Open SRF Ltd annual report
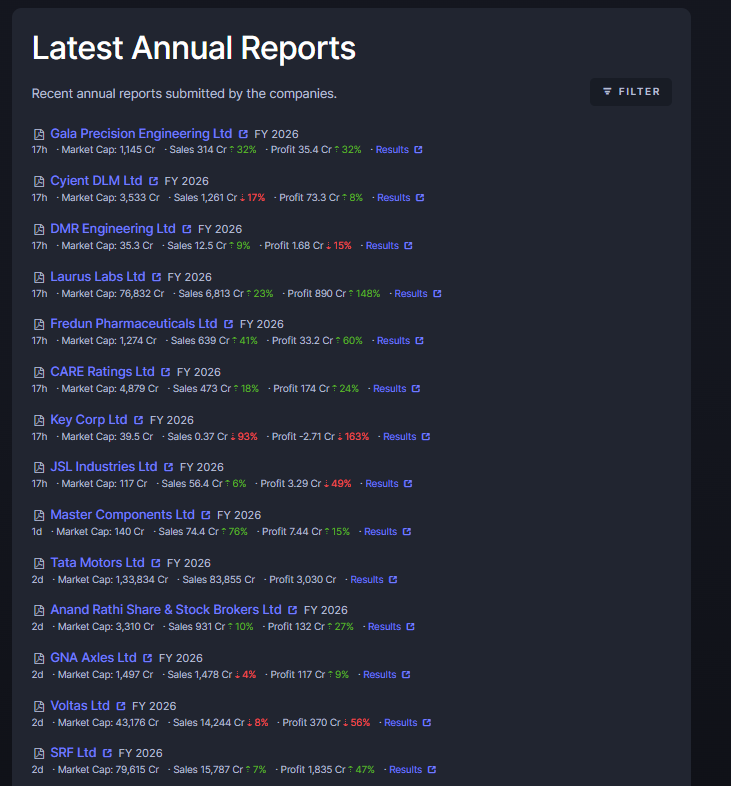Image resolution: width=731 pixels, height=786 pixels. pos(73,754)
